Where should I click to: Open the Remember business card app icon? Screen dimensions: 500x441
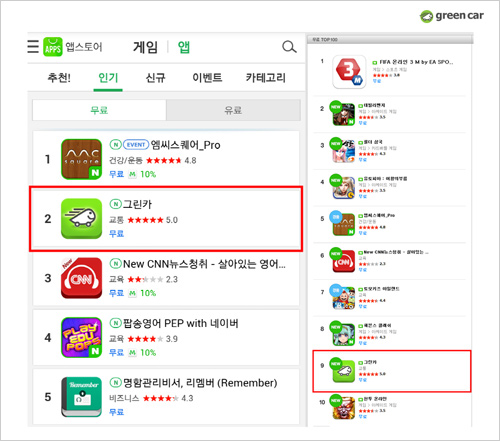81,397
